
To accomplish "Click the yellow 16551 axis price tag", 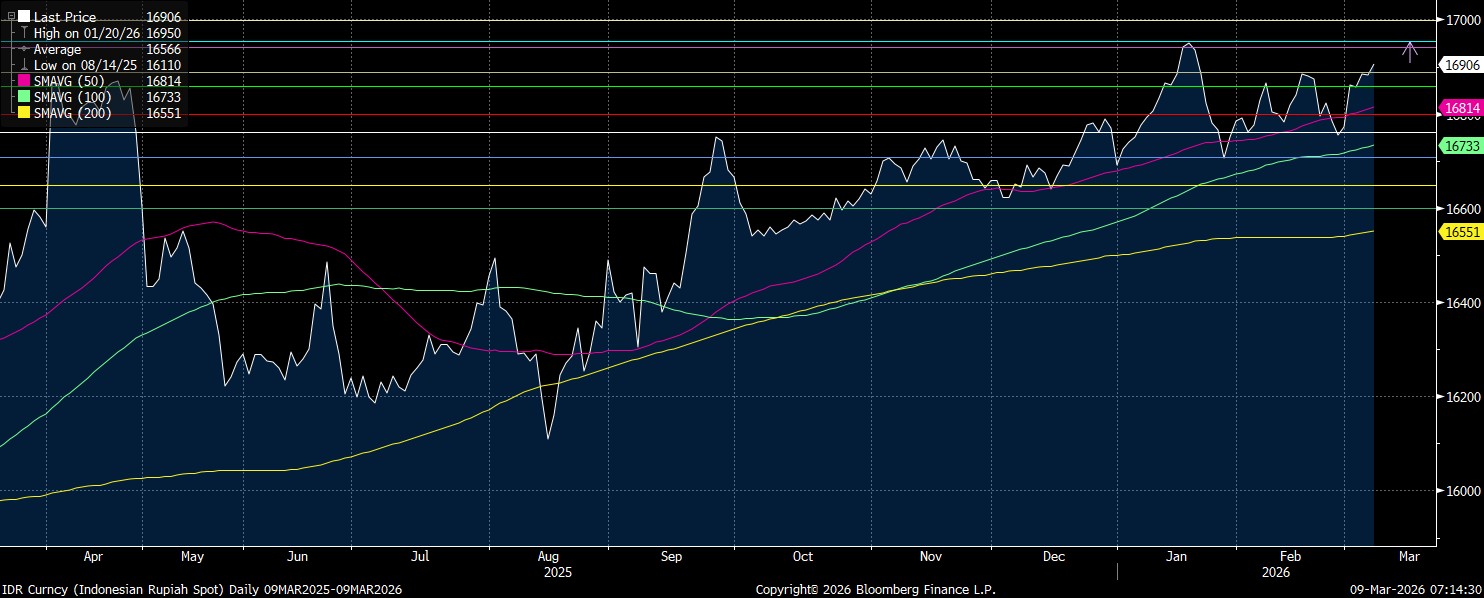I will (x=1460, y=231).
